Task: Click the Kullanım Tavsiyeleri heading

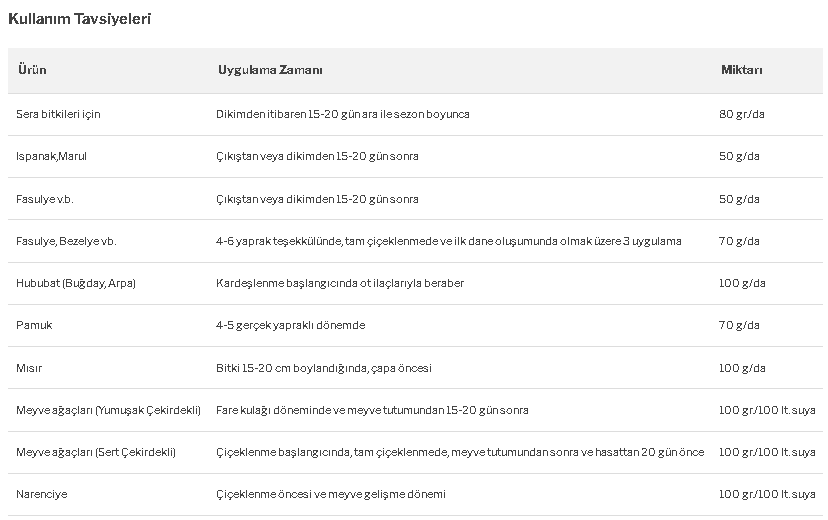Action: (x=80, y=19)
